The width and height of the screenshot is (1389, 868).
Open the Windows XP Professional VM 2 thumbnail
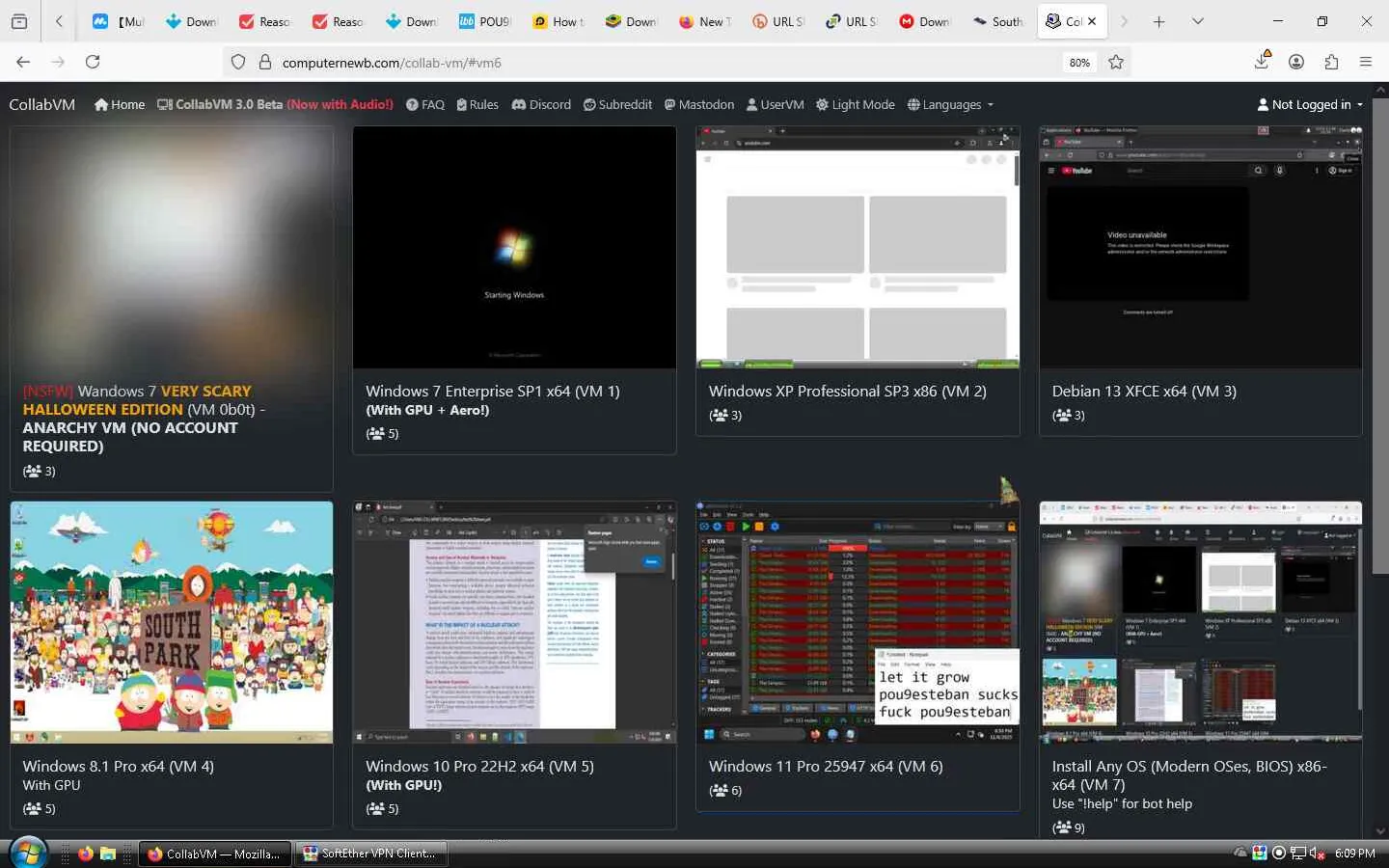858,248
